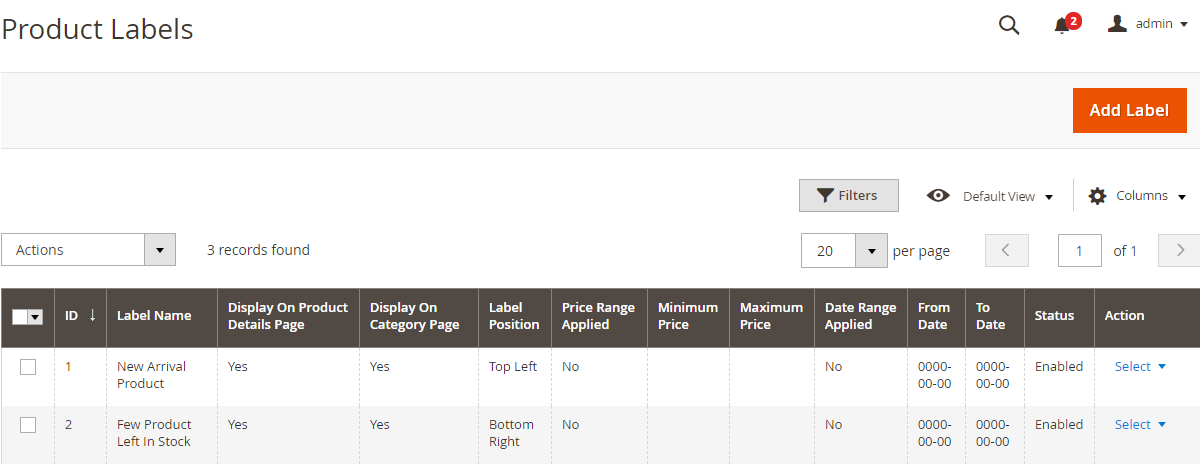Expand the per page count dropdown

(x=871, y=251)
